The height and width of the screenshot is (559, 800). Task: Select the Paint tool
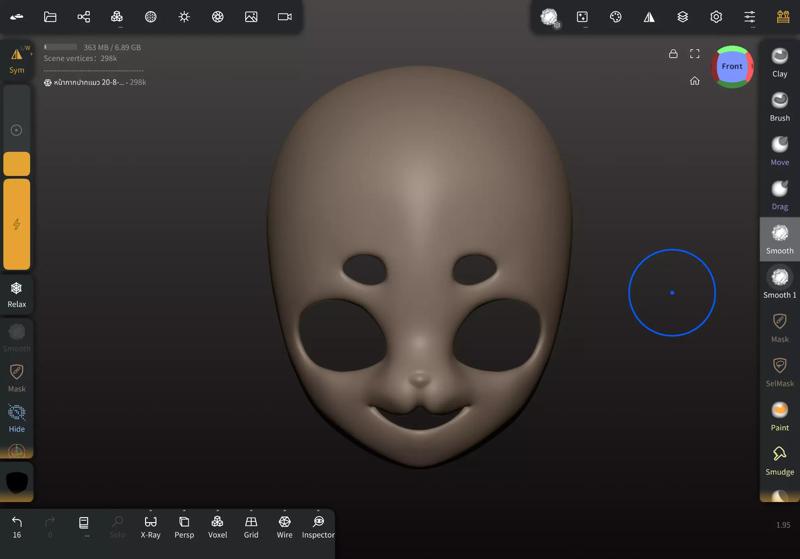(779, 415)
